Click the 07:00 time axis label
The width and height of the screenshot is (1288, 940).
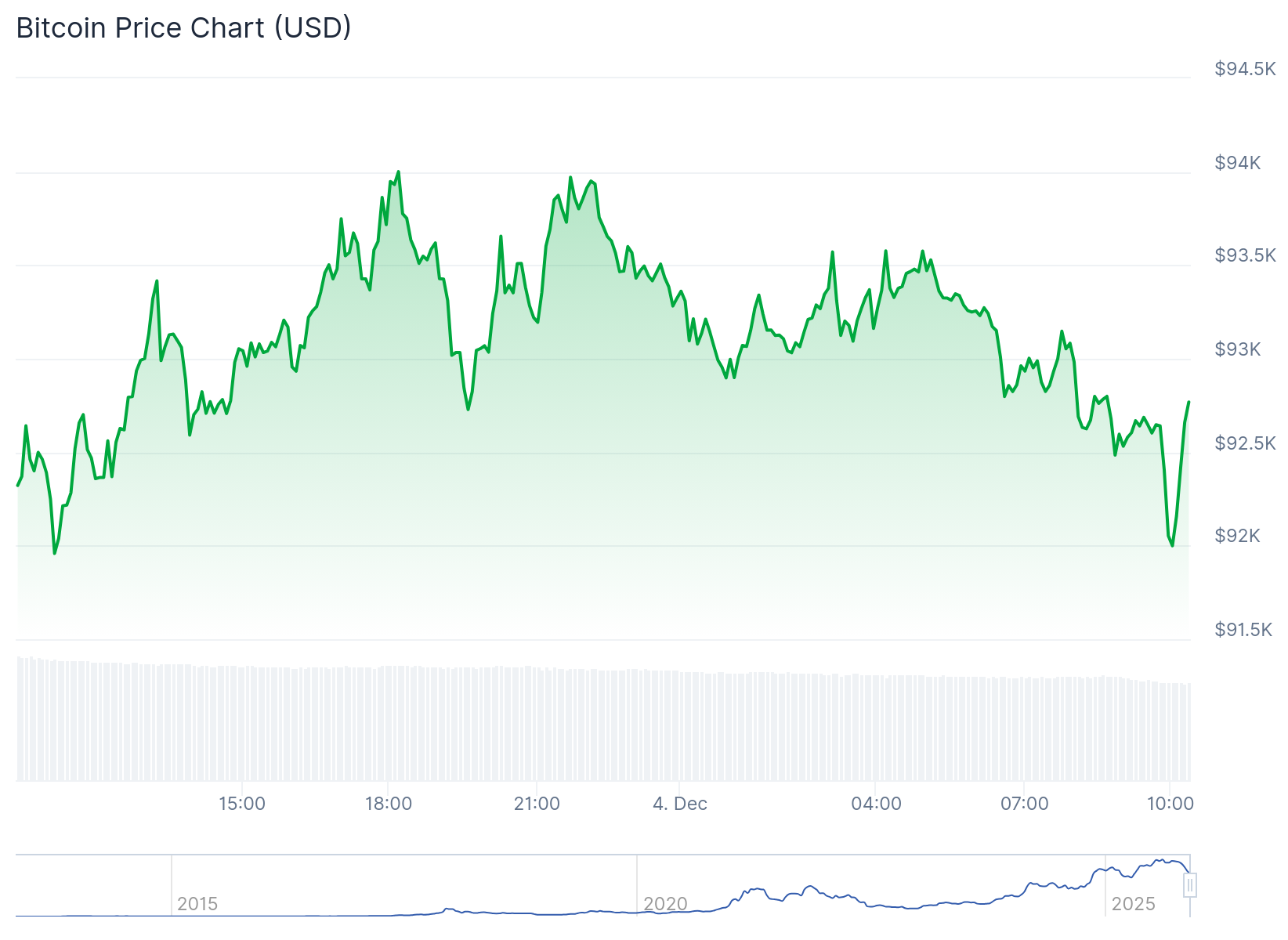click(x=1024, y=804)
